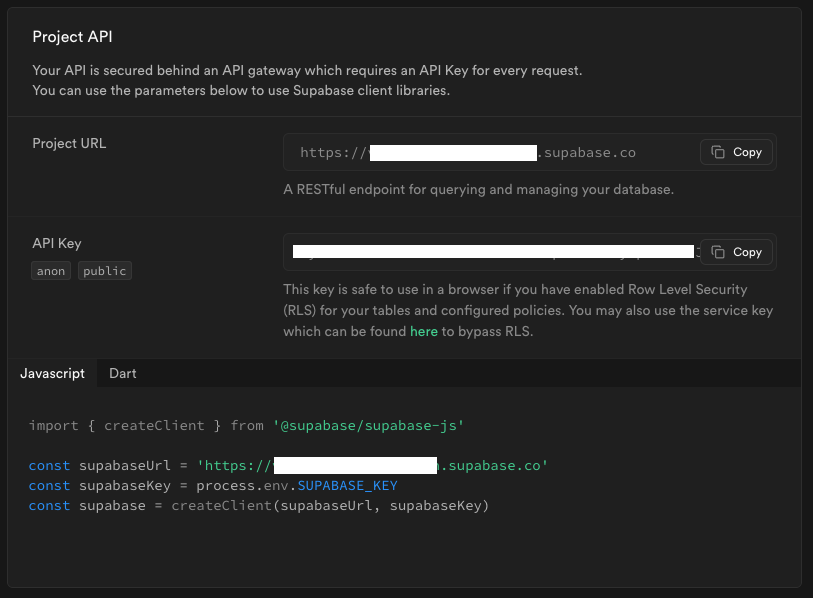Click the RESTful endpoint description text
The height and width of the screenshot is (598, 813).
coord(479,190)
